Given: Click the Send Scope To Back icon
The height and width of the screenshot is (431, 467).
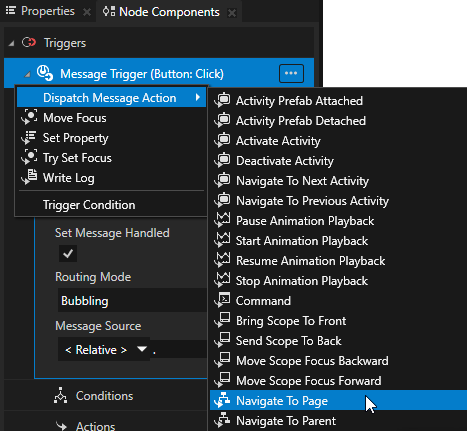Looking at the screenshot, I should click(222, 340).
